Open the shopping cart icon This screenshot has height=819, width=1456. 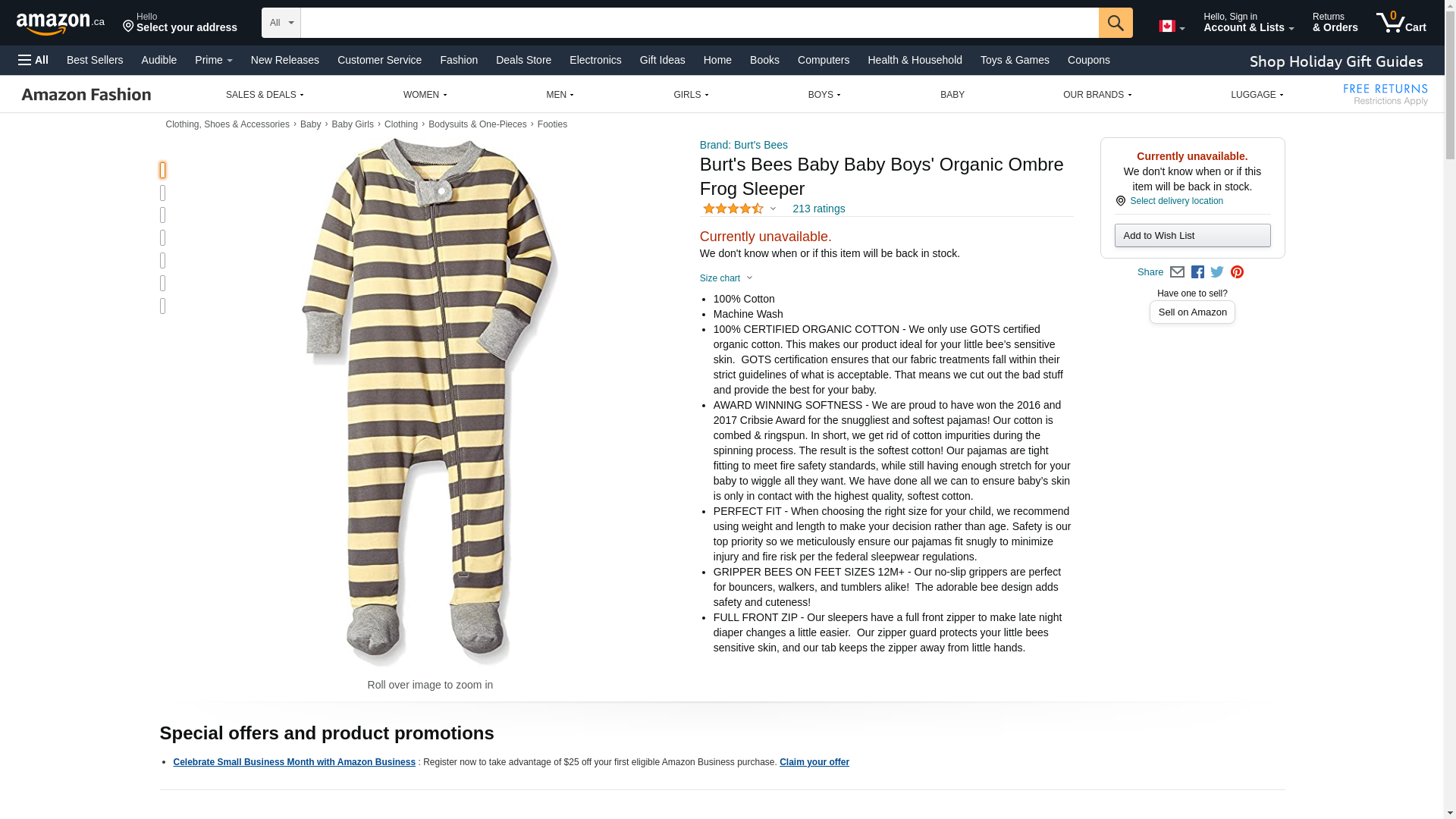pos(1401,22)
